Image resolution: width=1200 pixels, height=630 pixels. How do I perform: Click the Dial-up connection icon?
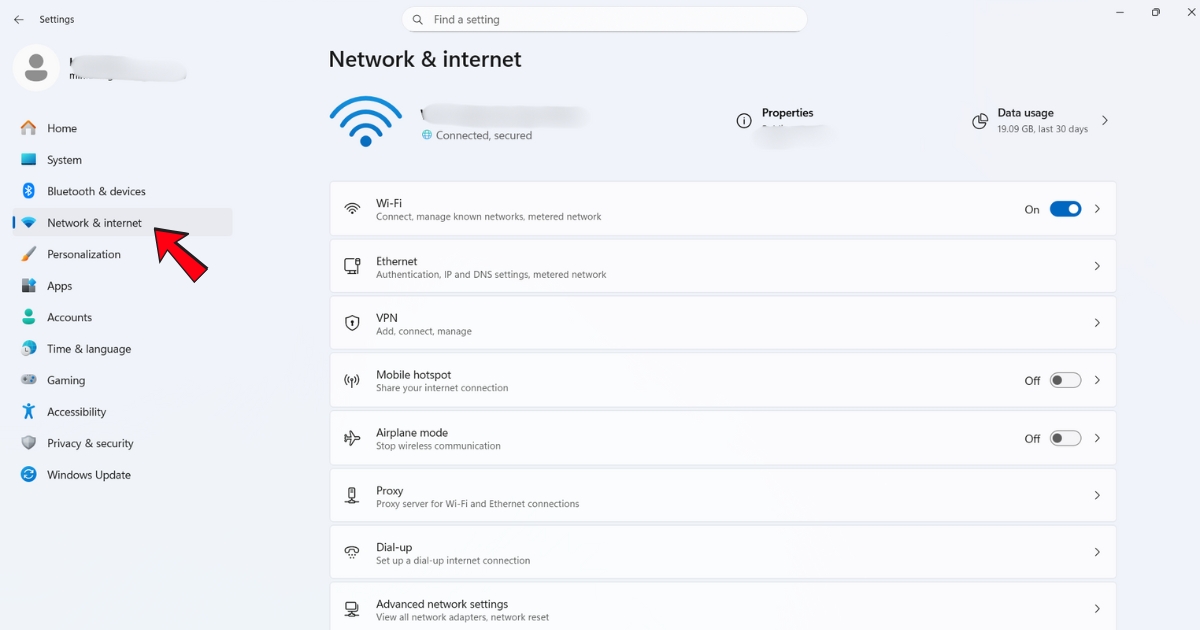coord(352,552)
